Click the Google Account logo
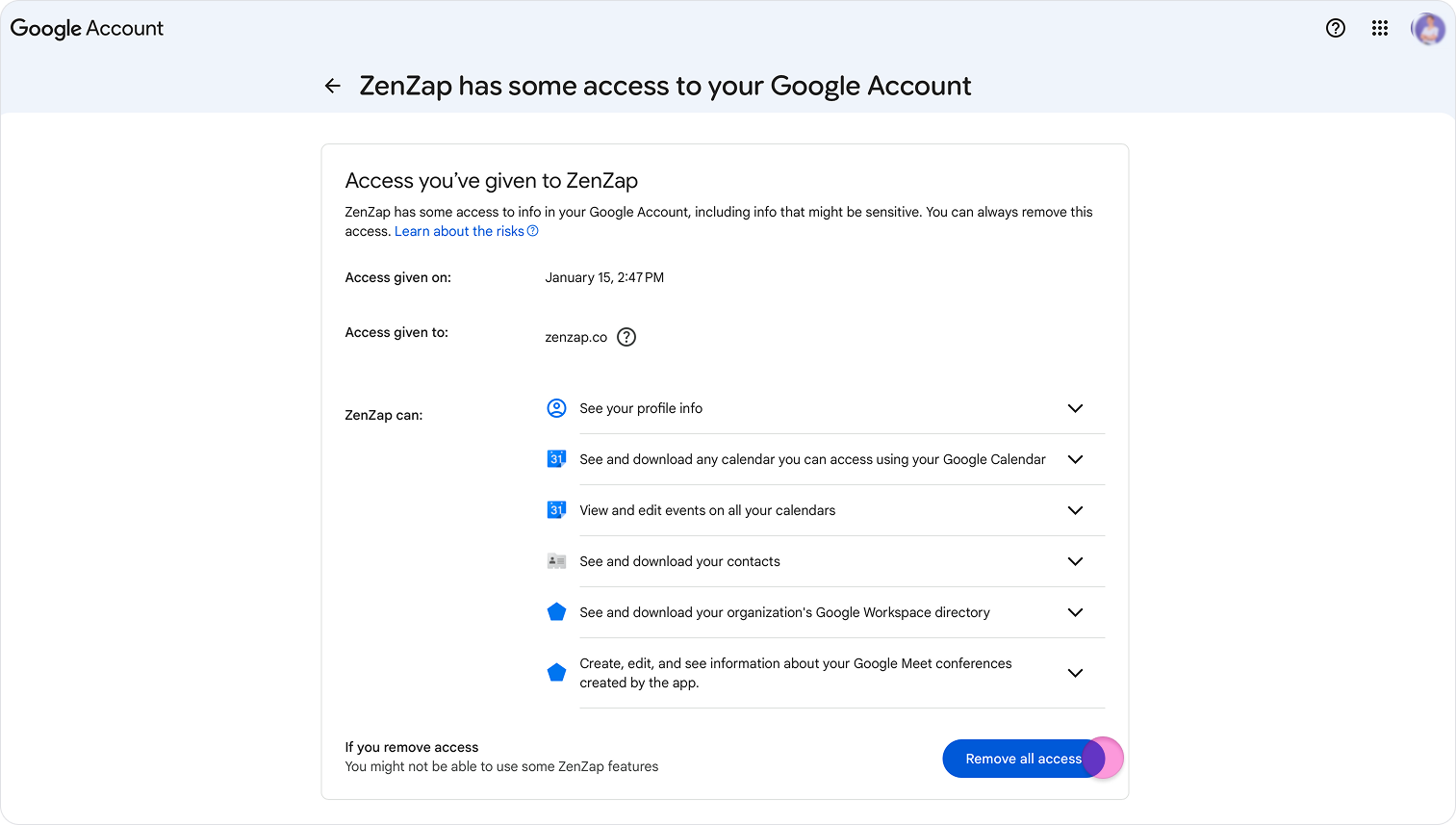The width and height of the screenshot is (1456, 825). click(87, 29)
